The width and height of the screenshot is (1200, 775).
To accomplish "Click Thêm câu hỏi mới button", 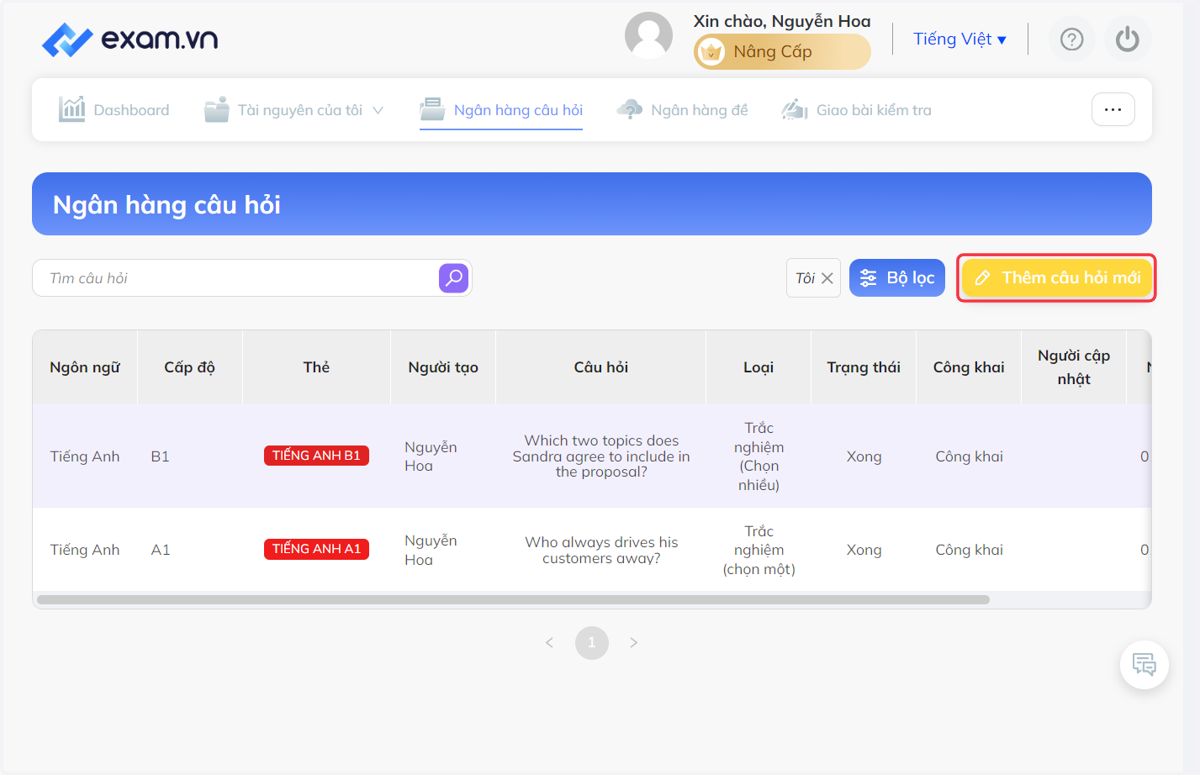I will click(x=1056, y=278).
